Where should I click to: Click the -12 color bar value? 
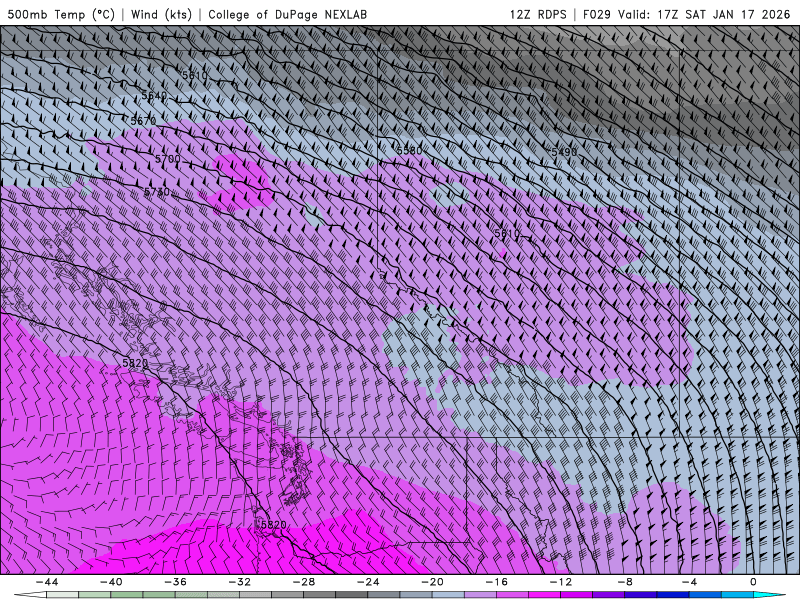(560, 582)
